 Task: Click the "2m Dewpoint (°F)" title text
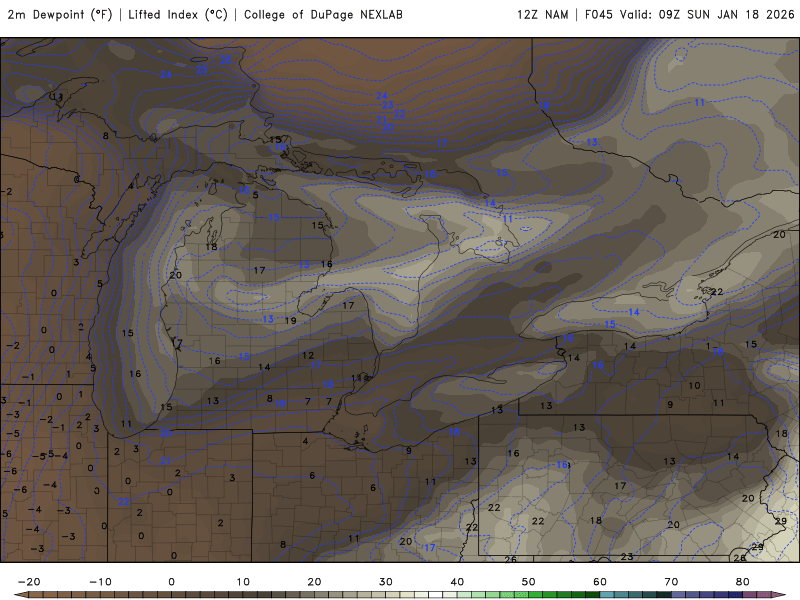60,14
